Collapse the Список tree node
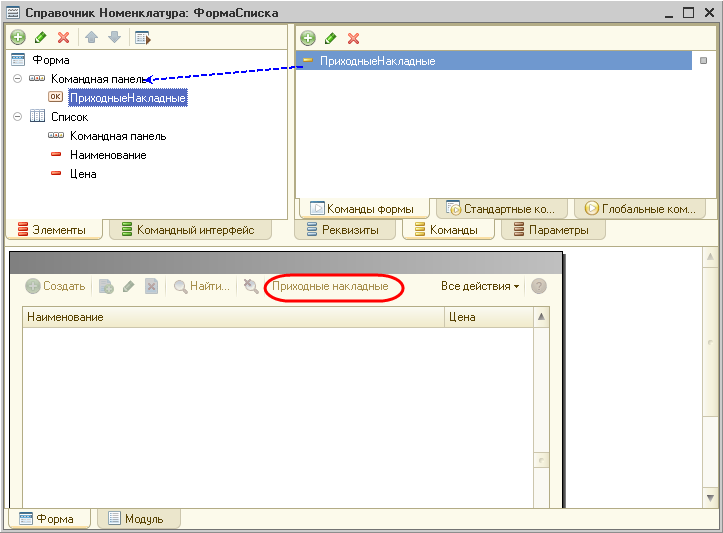 click(18, 117)
